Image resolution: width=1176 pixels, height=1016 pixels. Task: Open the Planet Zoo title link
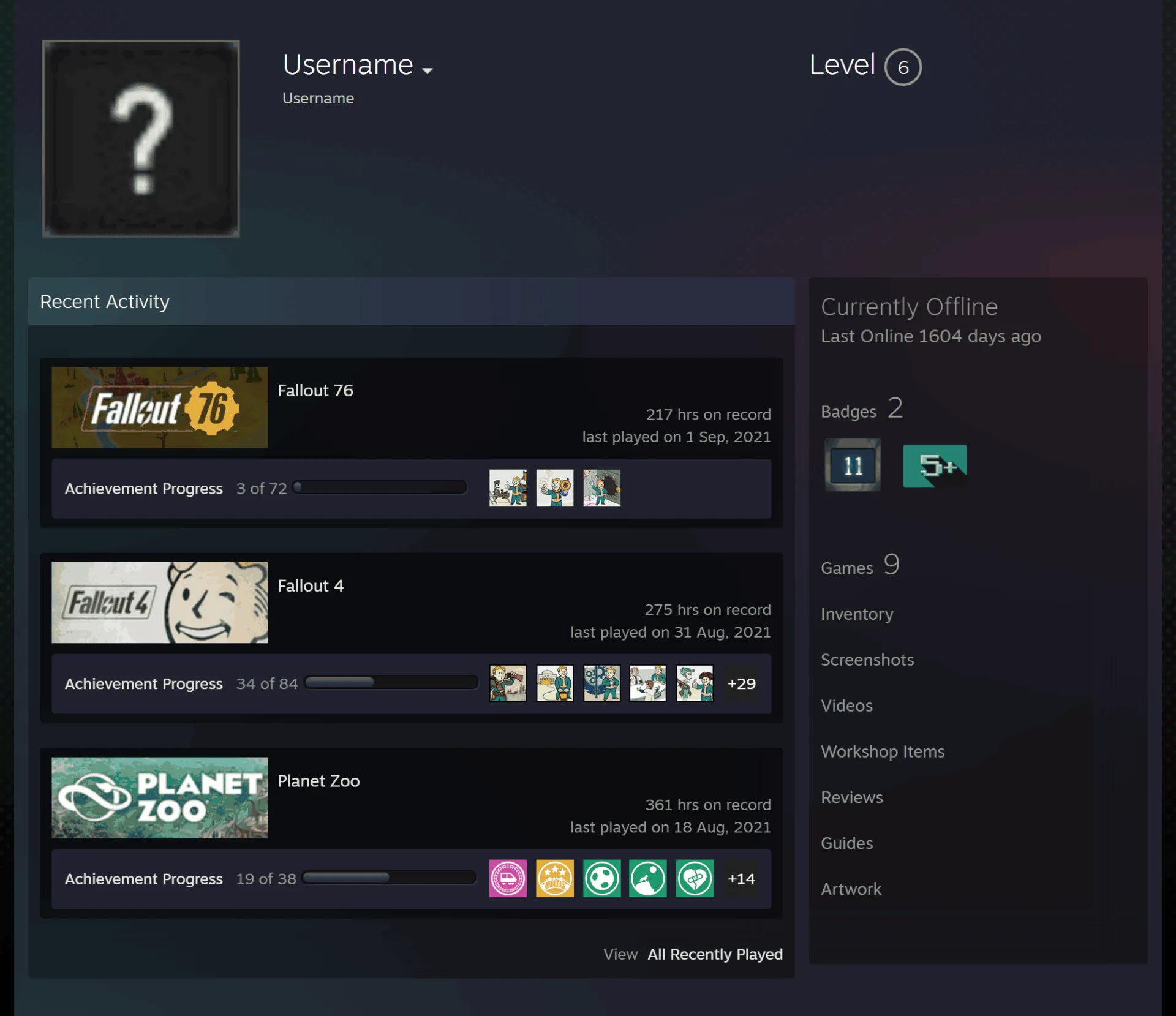[x=318, y=781]
